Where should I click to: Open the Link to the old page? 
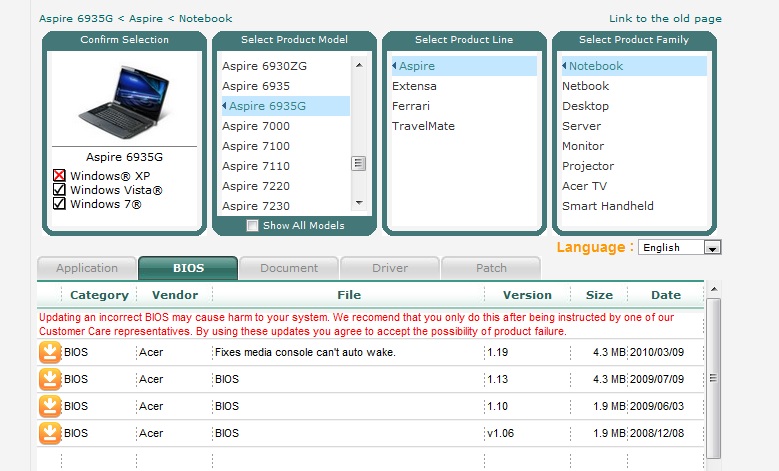click(x=665, y=18)
